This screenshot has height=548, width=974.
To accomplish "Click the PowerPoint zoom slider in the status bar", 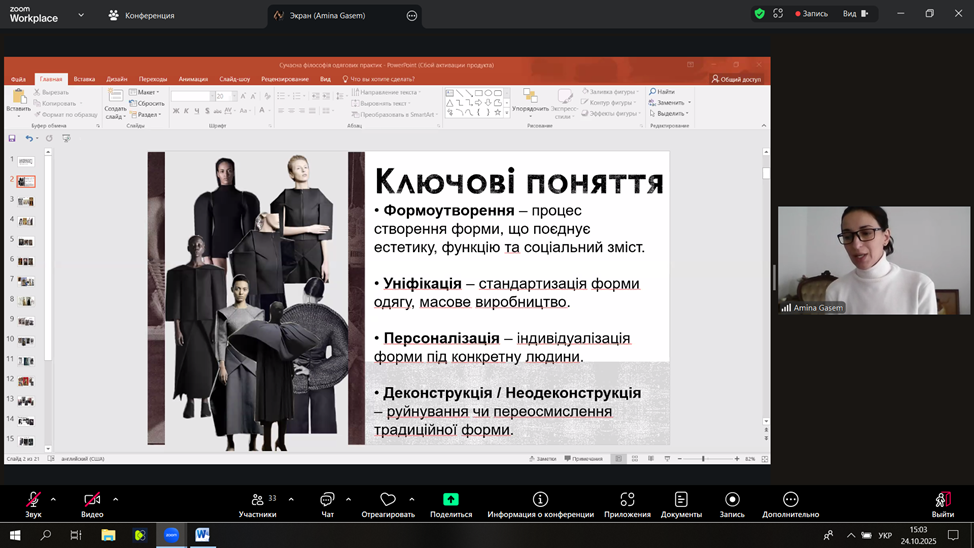I will point(704,459).
